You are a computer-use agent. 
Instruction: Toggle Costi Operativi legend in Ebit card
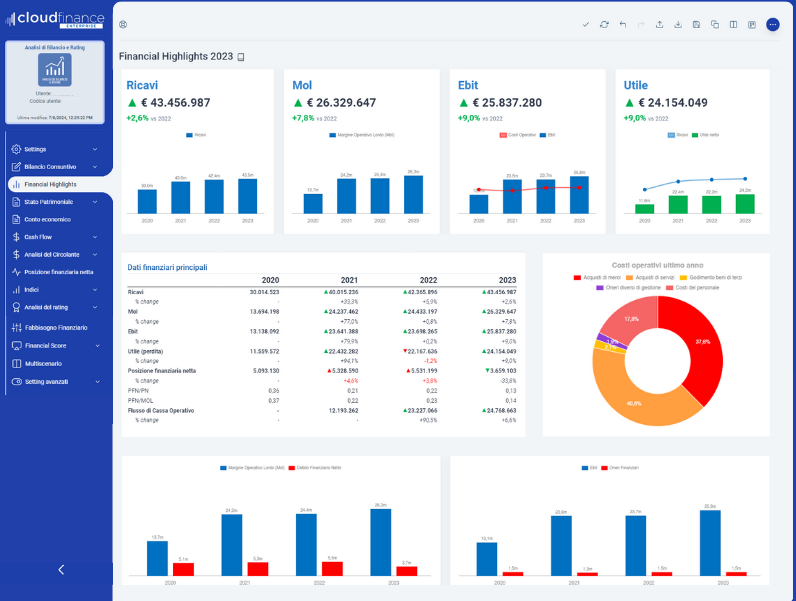pyautogui.click(x=517, y=135)
